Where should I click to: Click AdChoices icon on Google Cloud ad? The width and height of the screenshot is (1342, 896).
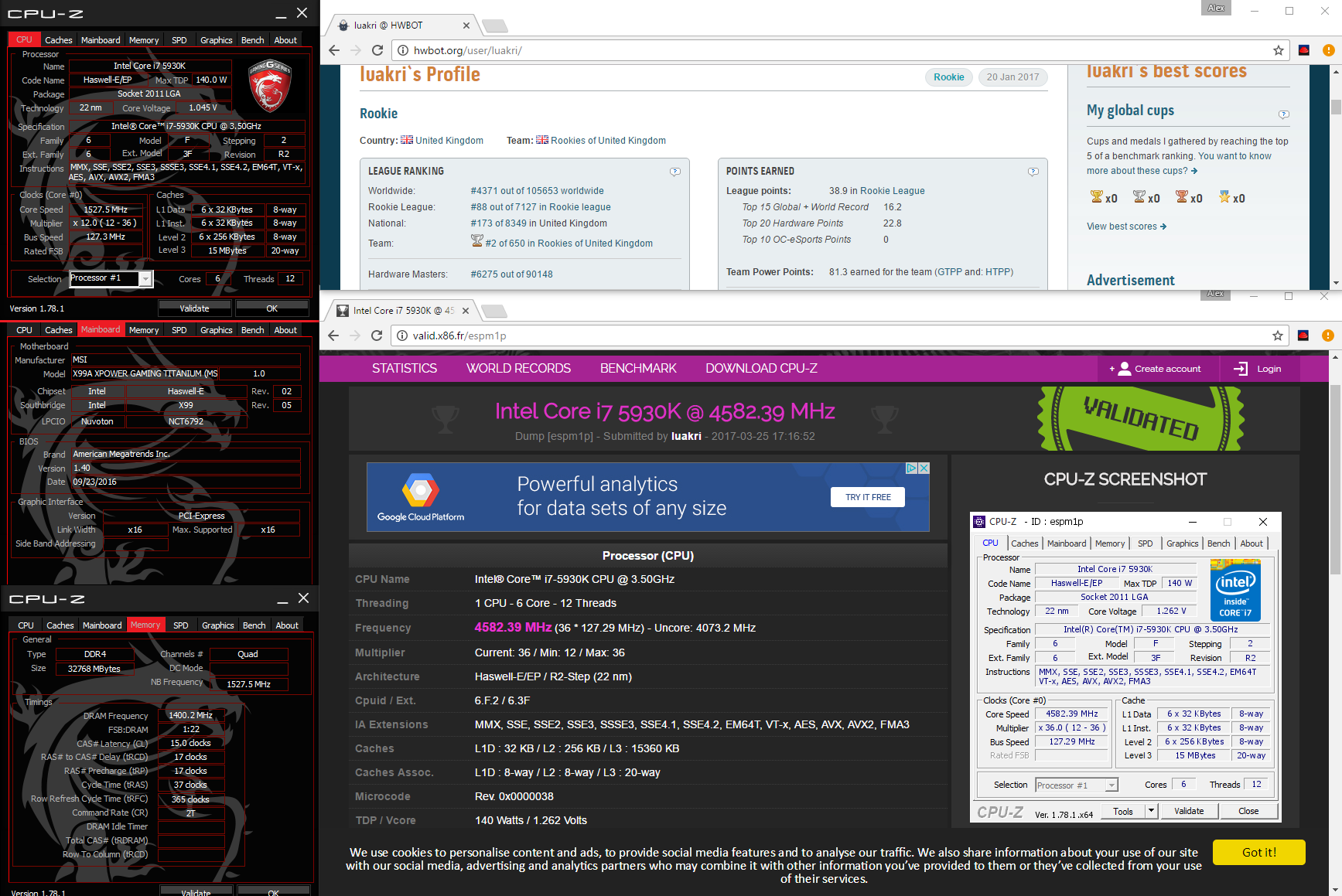click(x=911, y=468)
